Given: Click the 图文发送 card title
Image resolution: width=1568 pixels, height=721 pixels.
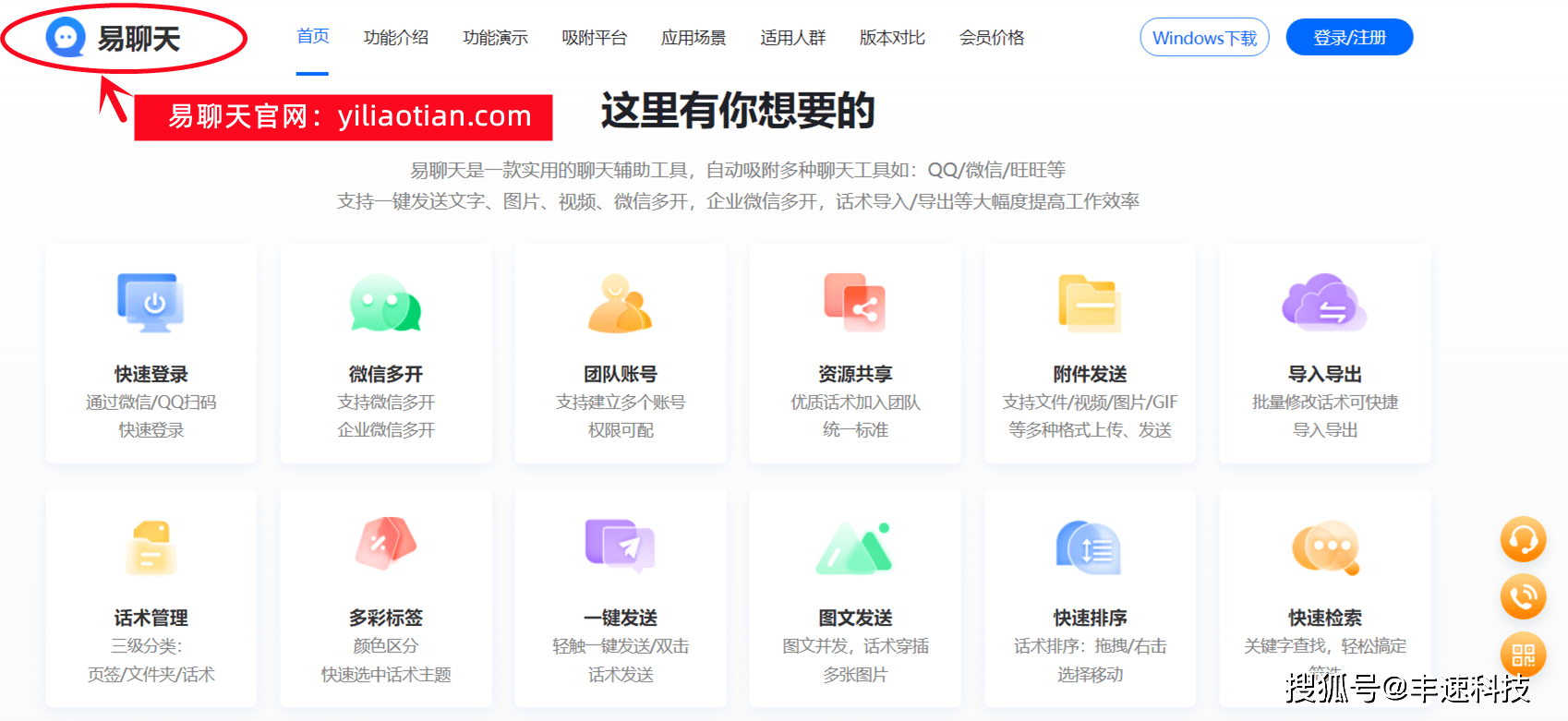Looking at the screenshot, I should pos(855,618).
